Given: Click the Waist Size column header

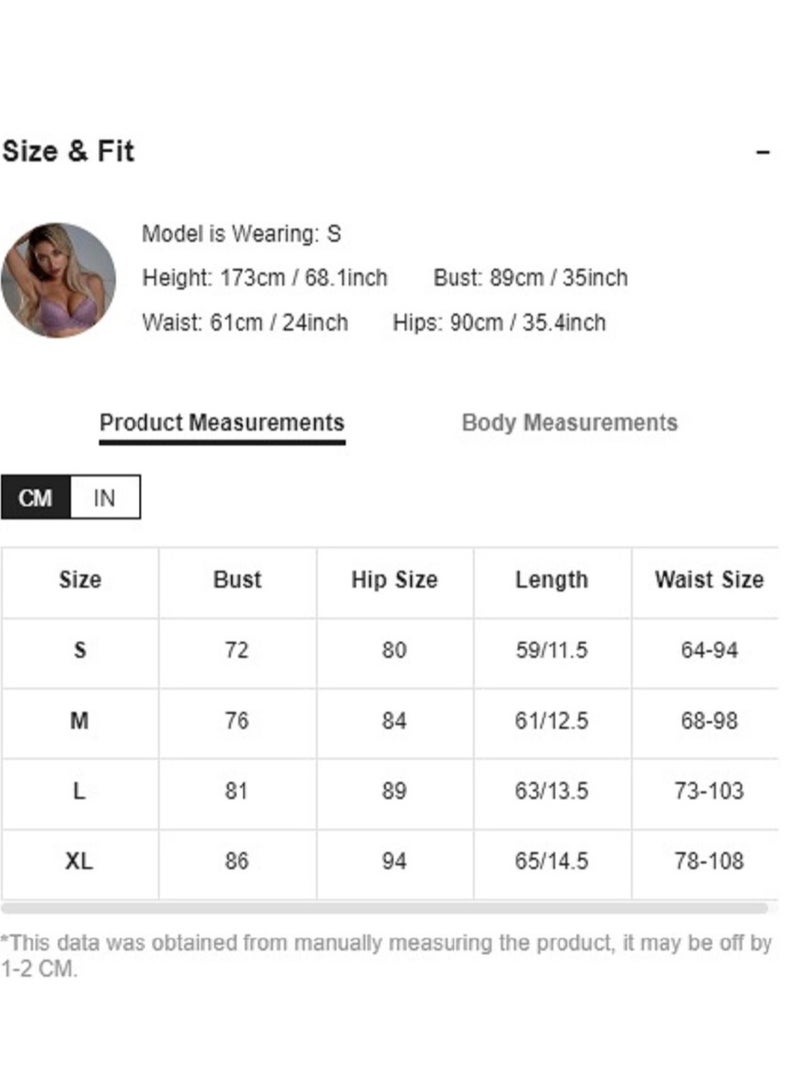Looking at the screenshot, I should [x=709, y=580].
